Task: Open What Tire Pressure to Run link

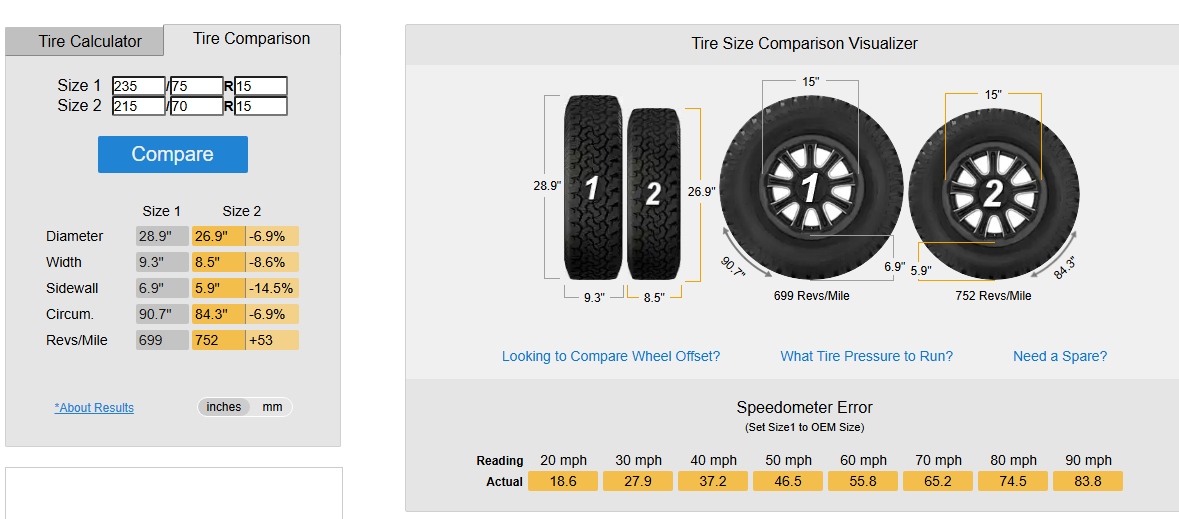Action: click(866, 356)
